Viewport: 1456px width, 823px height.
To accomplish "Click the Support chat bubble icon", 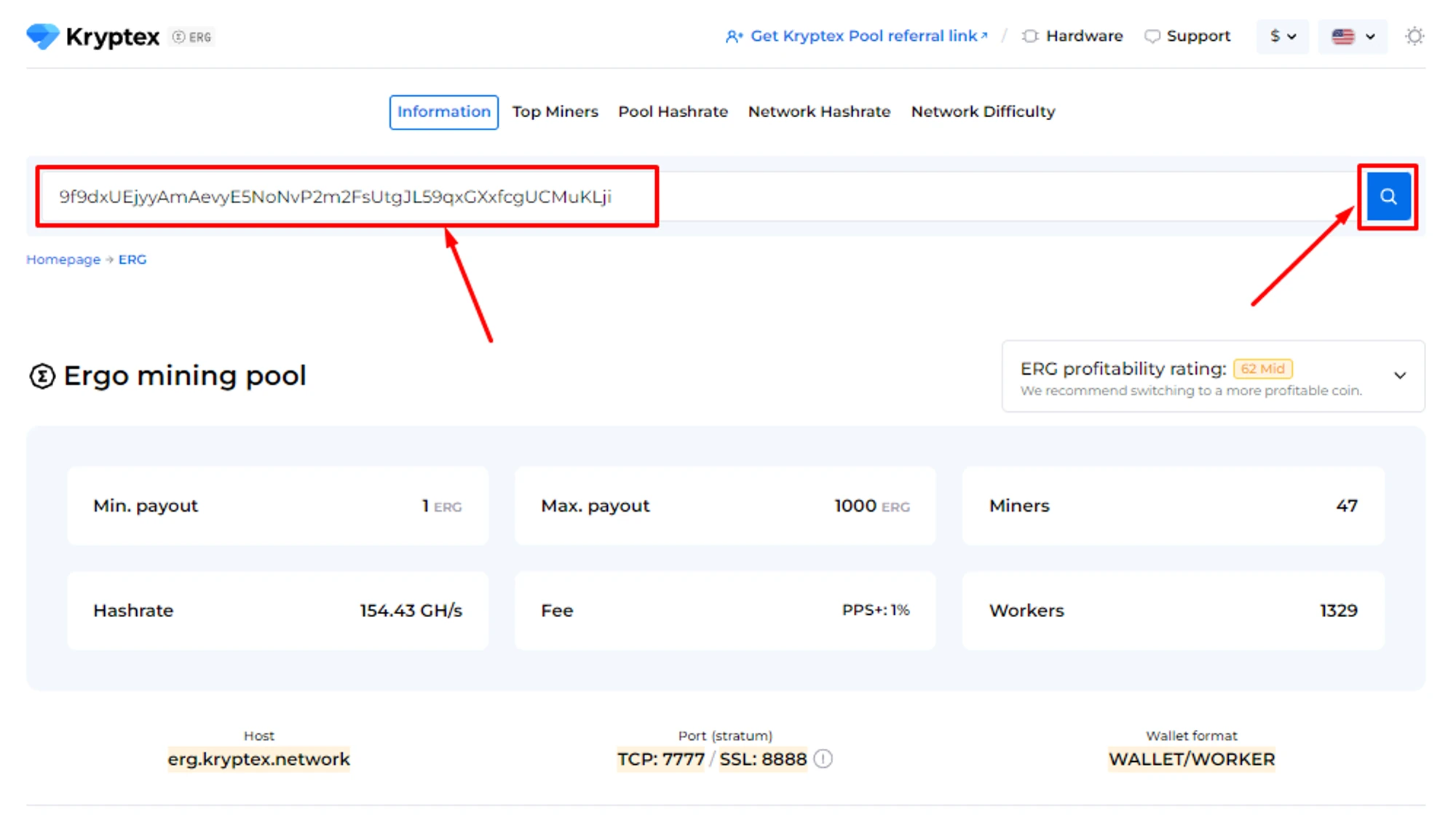I will (x=1152, y=36).
